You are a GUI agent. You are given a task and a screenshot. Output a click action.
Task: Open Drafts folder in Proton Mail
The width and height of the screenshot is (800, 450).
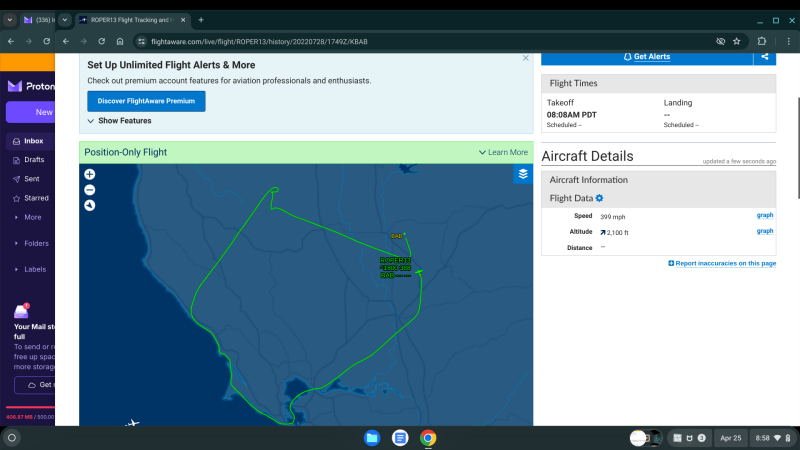tap(31, 160)
